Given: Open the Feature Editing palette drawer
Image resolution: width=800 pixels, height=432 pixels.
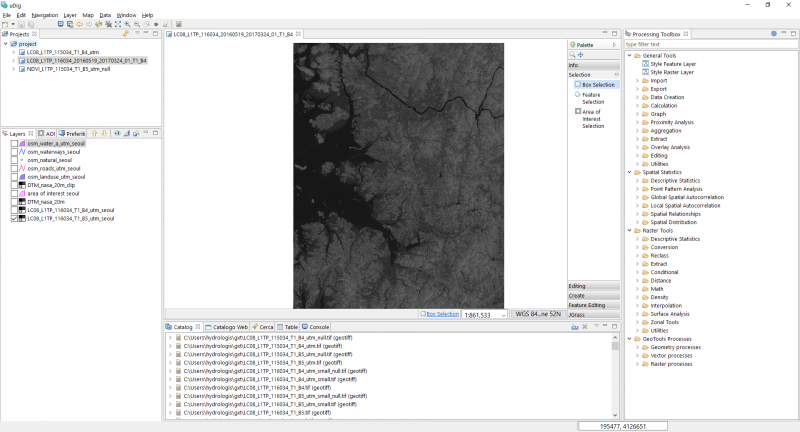Looking at the screenshot, I should pos(587,305).
